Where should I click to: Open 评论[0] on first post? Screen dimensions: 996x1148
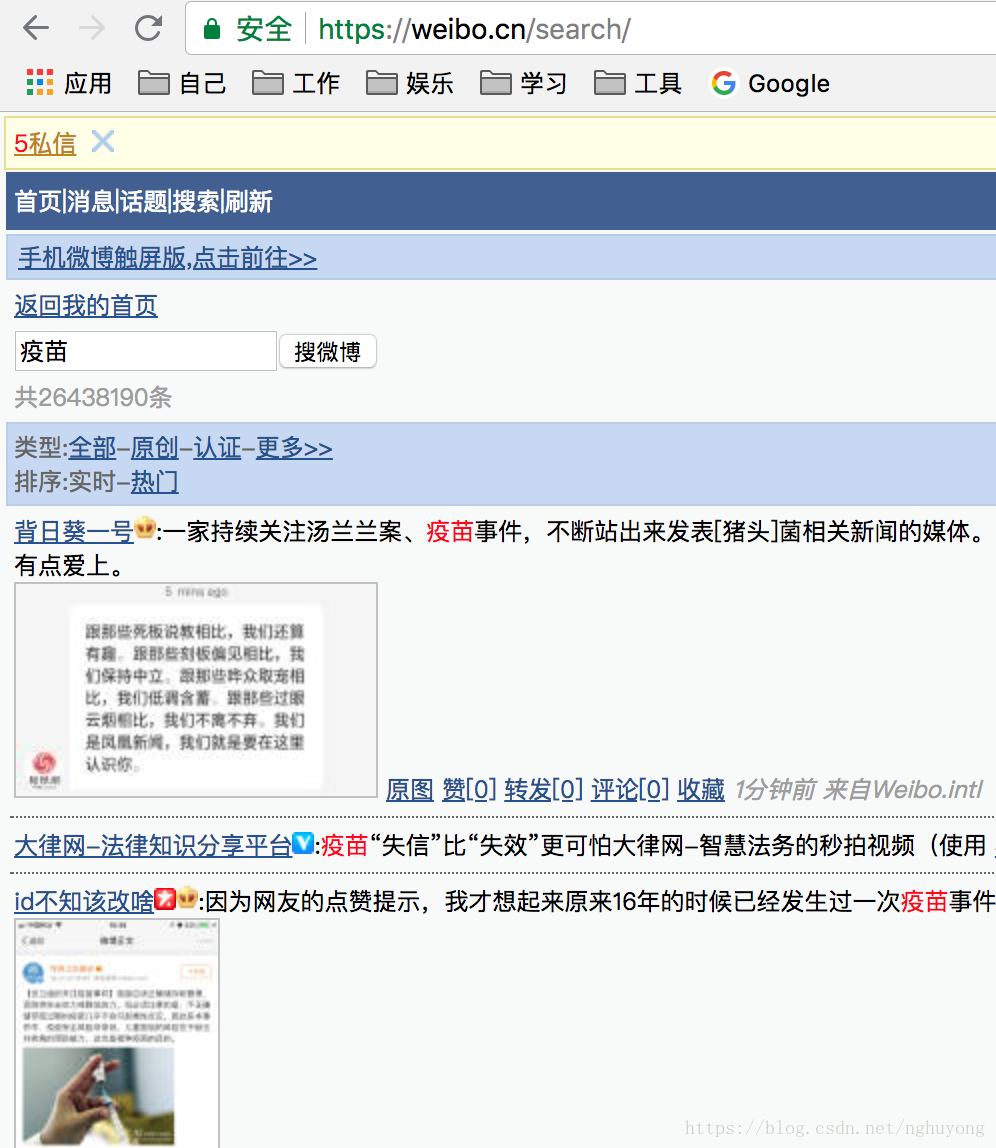click(x=630, y=789)
